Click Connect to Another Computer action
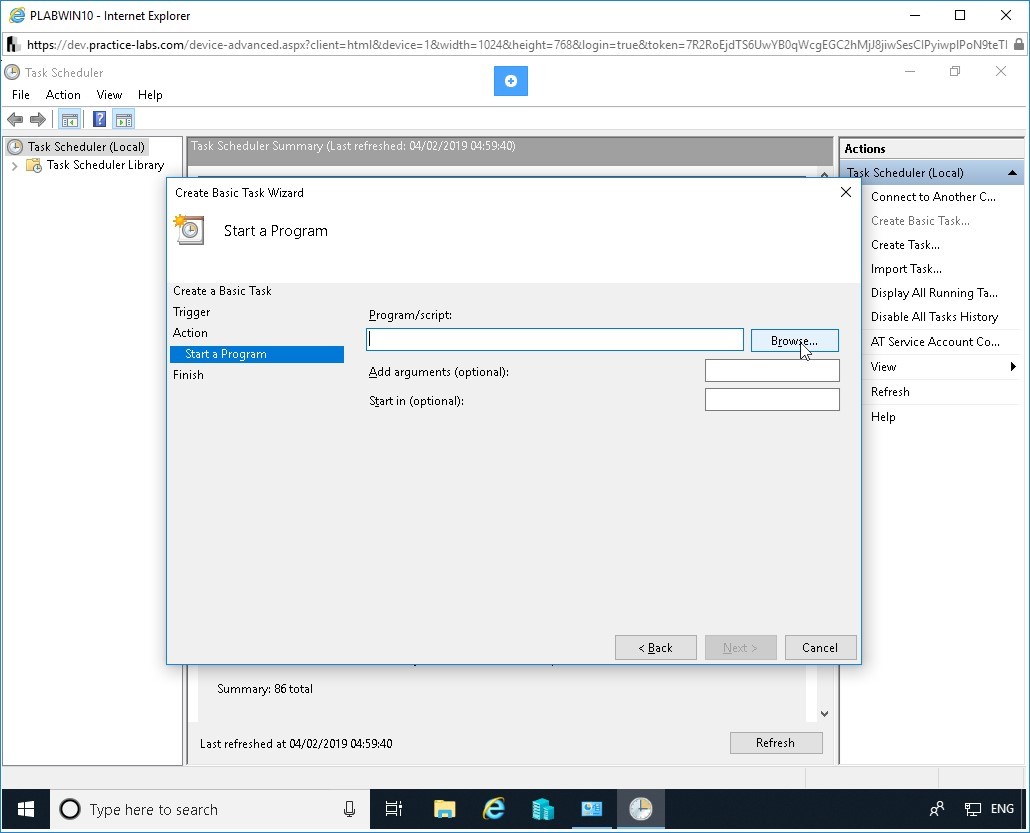Screen dimensions: 1030x833 pyautogui.click(x=933, y=196)
